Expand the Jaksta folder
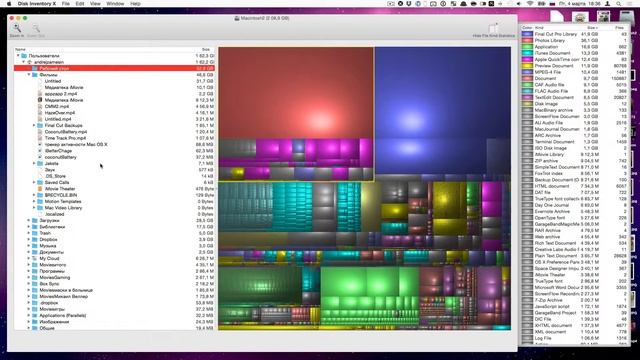This screenshot has width=640, height=360. [x=34, y=164]
